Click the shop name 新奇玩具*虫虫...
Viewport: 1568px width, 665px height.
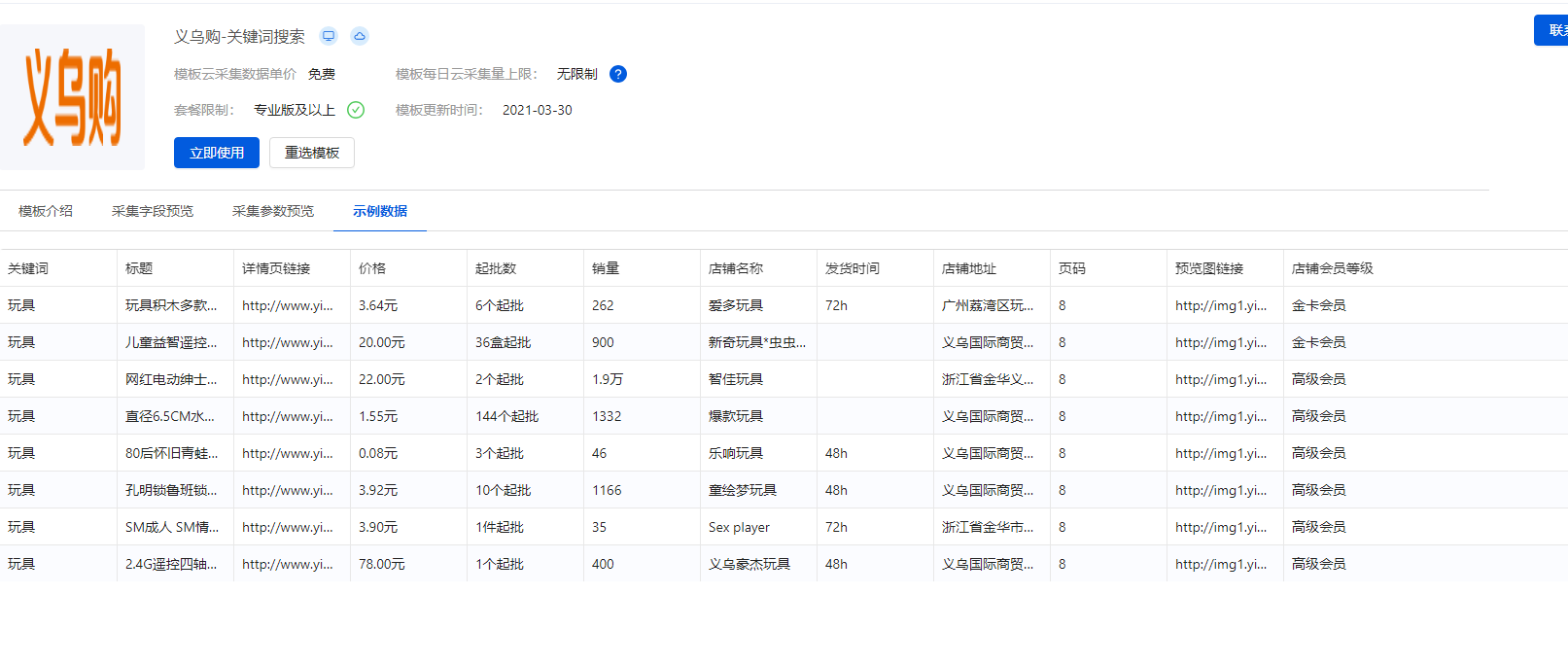click(x=757, y=342)
